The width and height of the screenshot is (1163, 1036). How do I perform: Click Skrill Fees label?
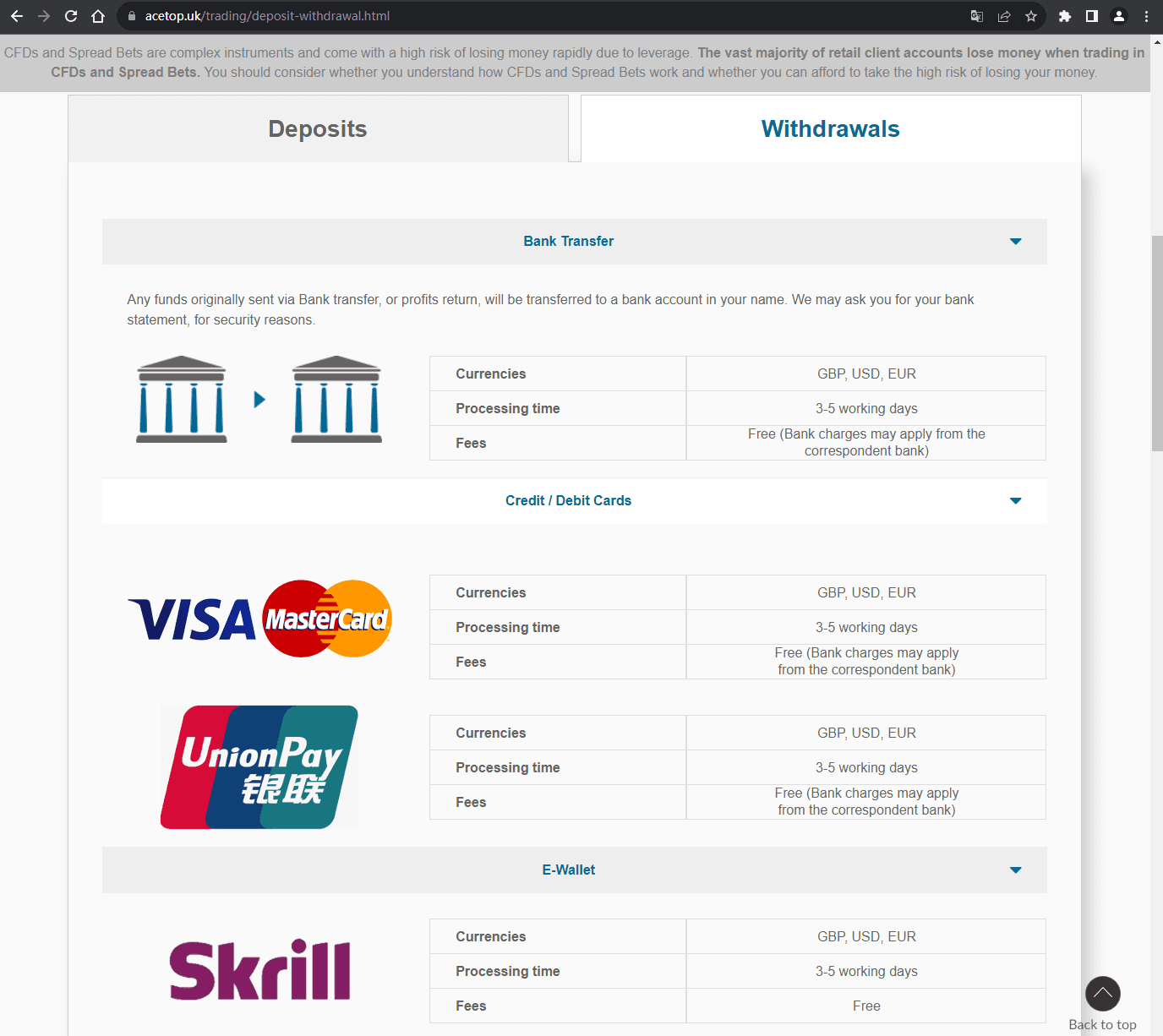pos(471,1006)
